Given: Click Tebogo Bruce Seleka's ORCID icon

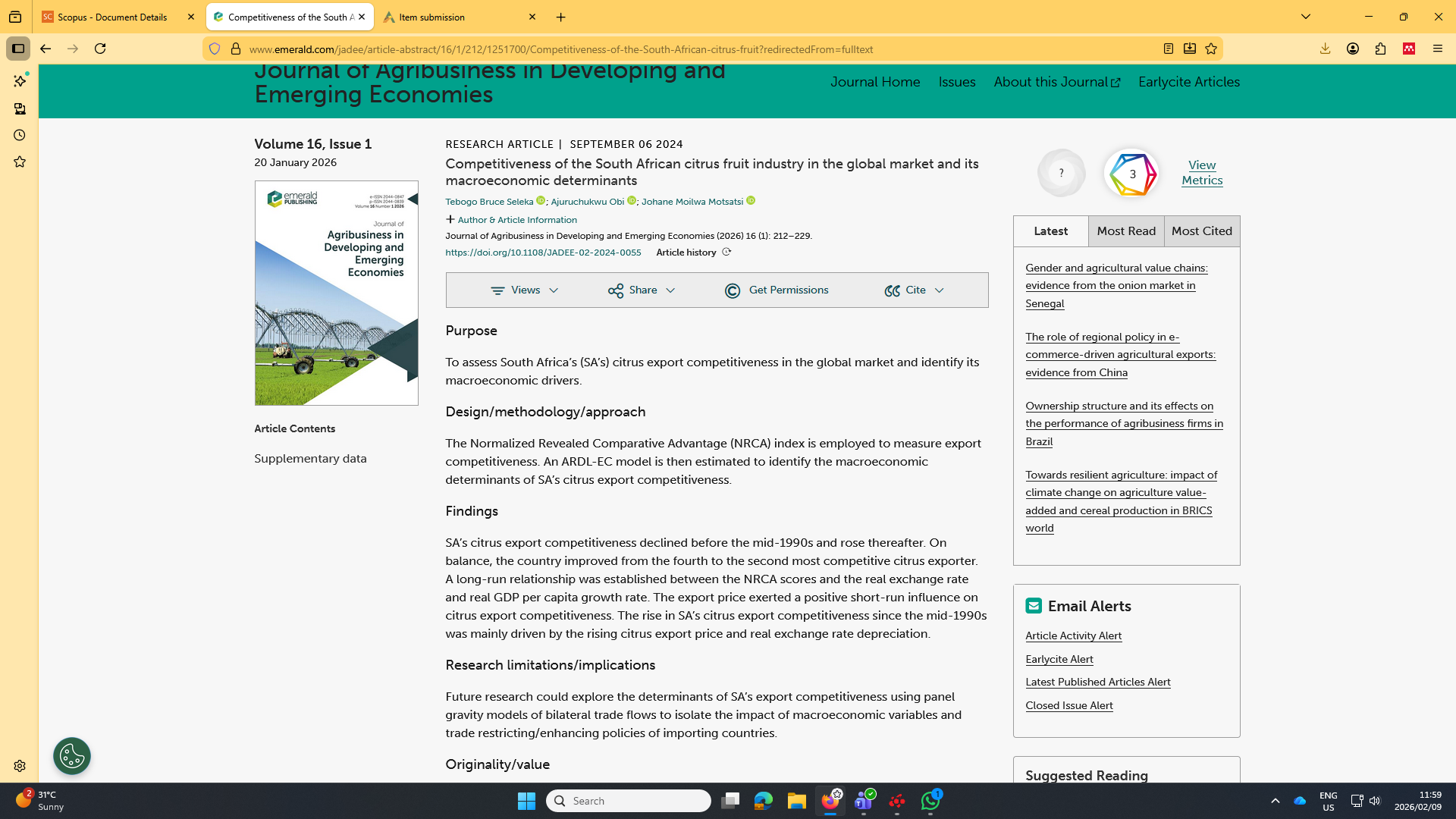Looking at the screenshot, I should [x=541, y=201].
